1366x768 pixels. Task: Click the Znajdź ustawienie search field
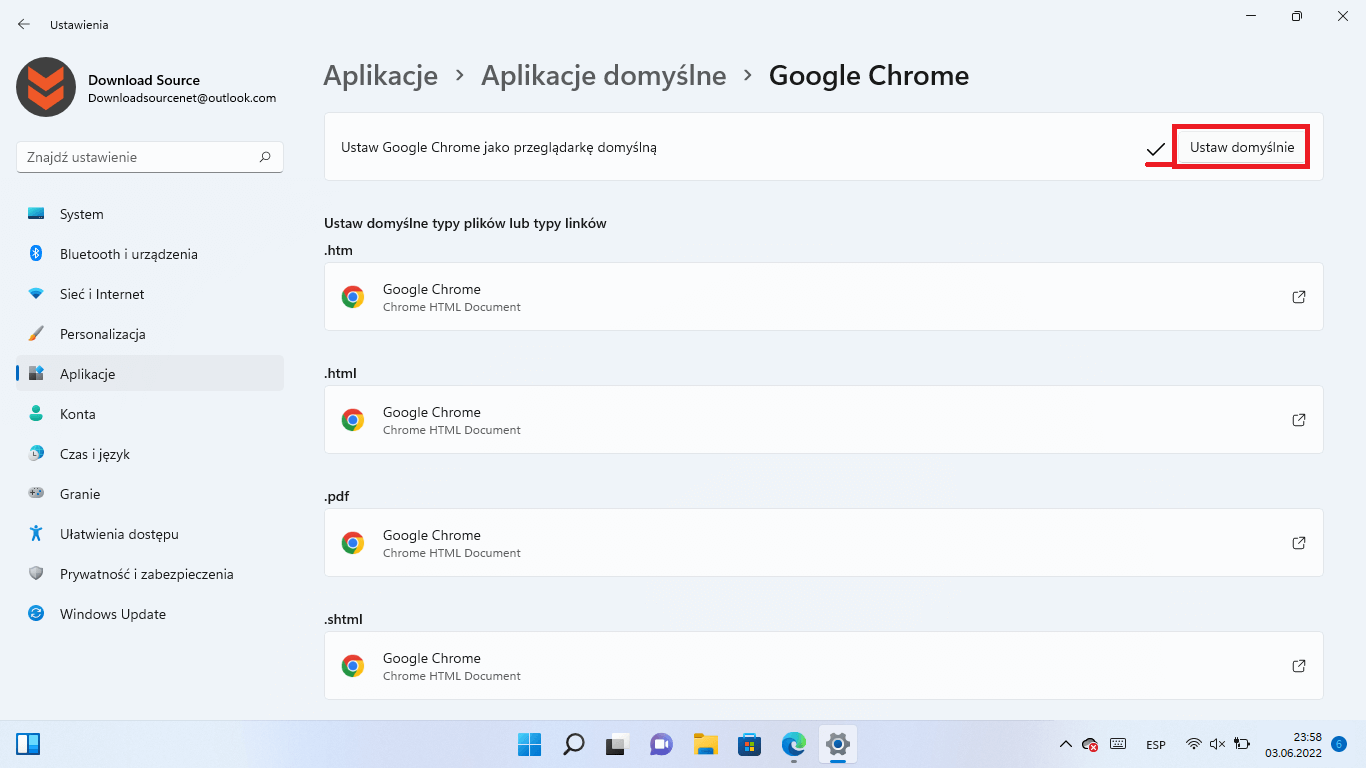click(150, 157)
